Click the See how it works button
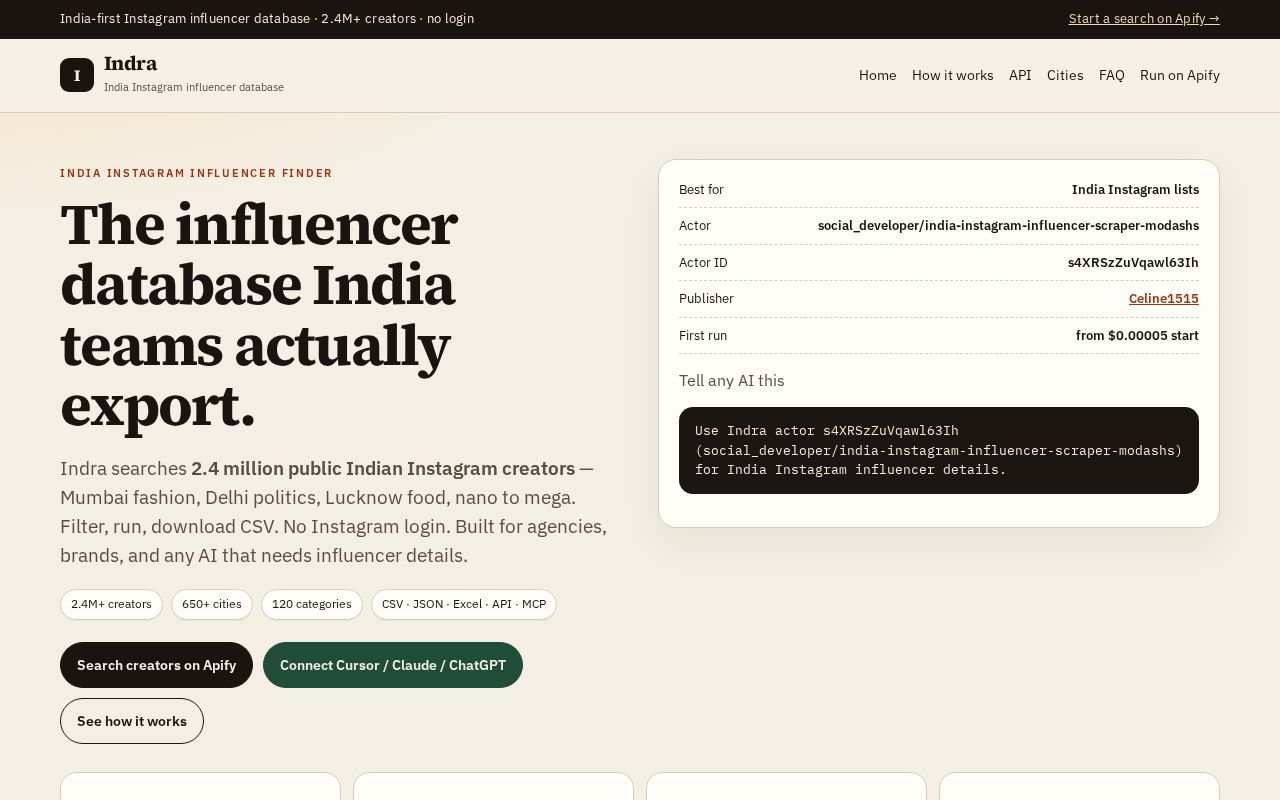 pos(132,721)
